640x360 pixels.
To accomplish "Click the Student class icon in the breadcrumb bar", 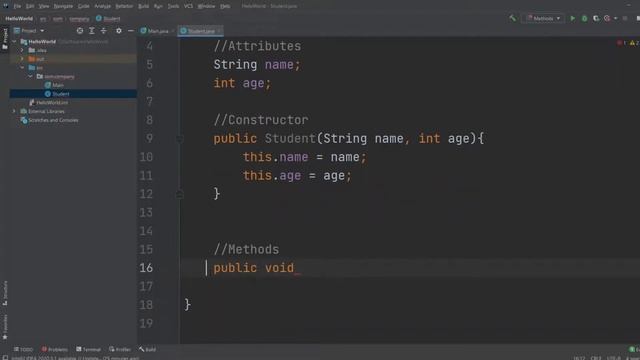I will [99, 18].
